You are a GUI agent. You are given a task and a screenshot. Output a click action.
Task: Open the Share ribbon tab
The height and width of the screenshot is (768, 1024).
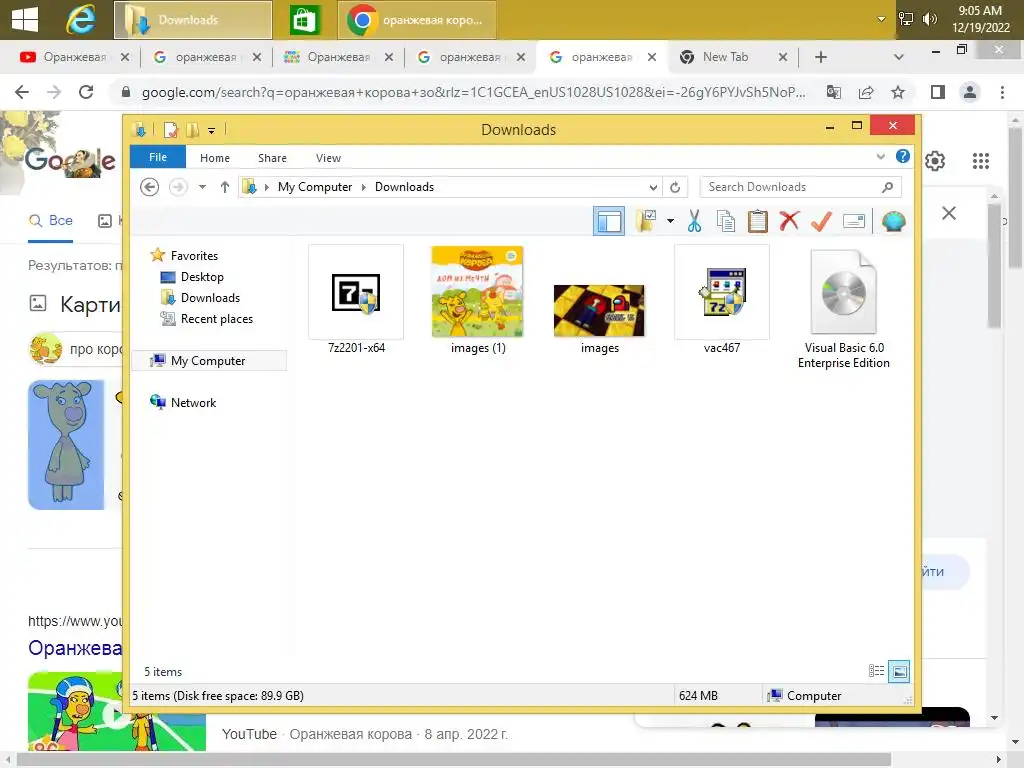point(272,158)
